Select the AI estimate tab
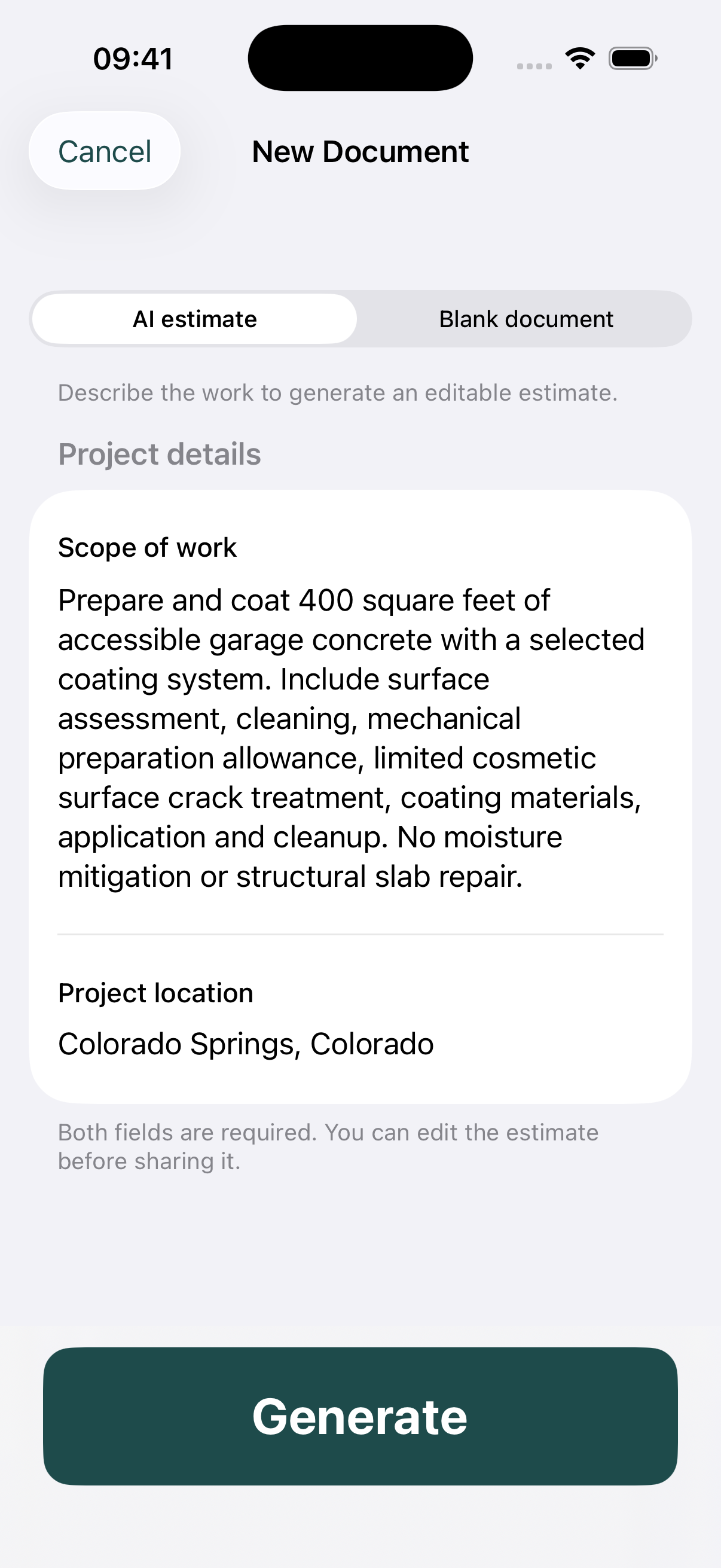Screen dimensions: 721x1568 (x=195, y=319)
